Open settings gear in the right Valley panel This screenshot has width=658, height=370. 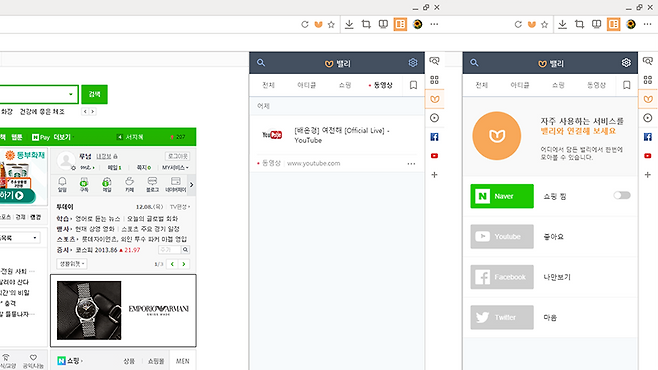[x=626, y=63]
